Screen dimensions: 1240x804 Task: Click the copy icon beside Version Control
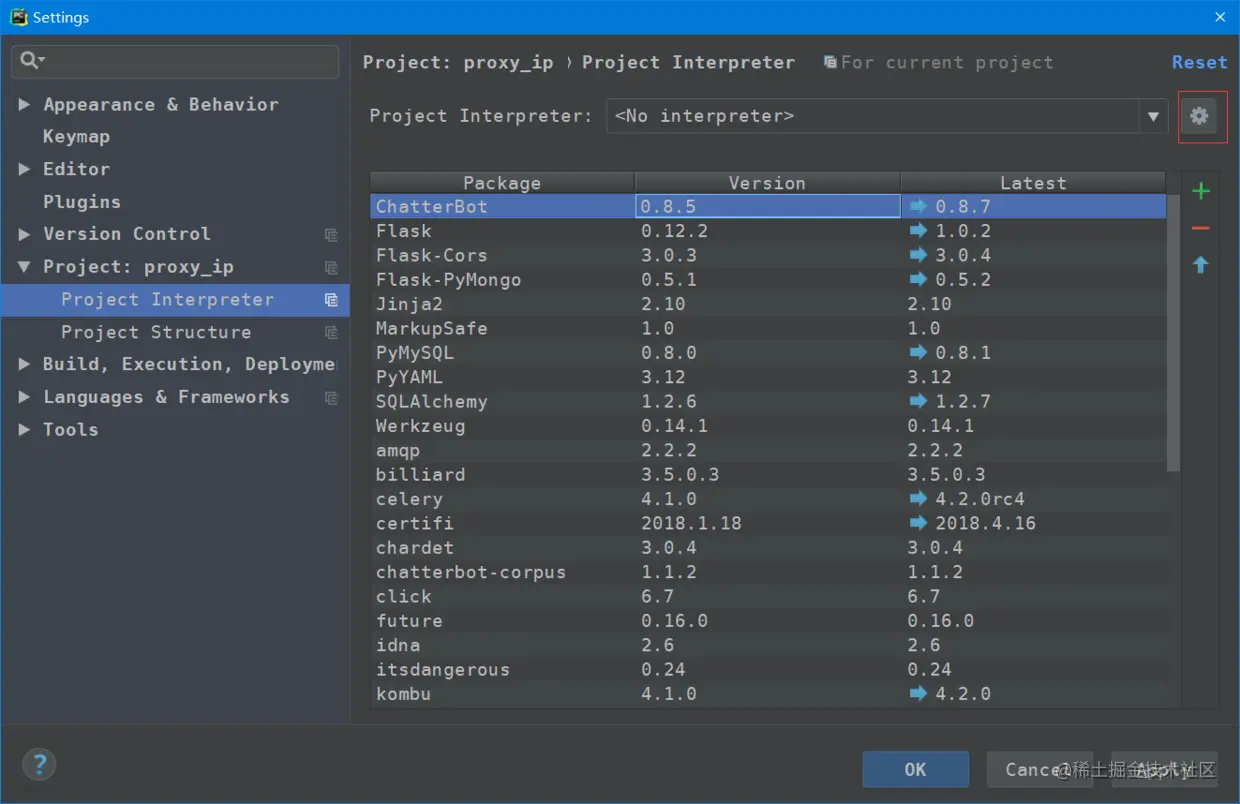coord(331,235)
